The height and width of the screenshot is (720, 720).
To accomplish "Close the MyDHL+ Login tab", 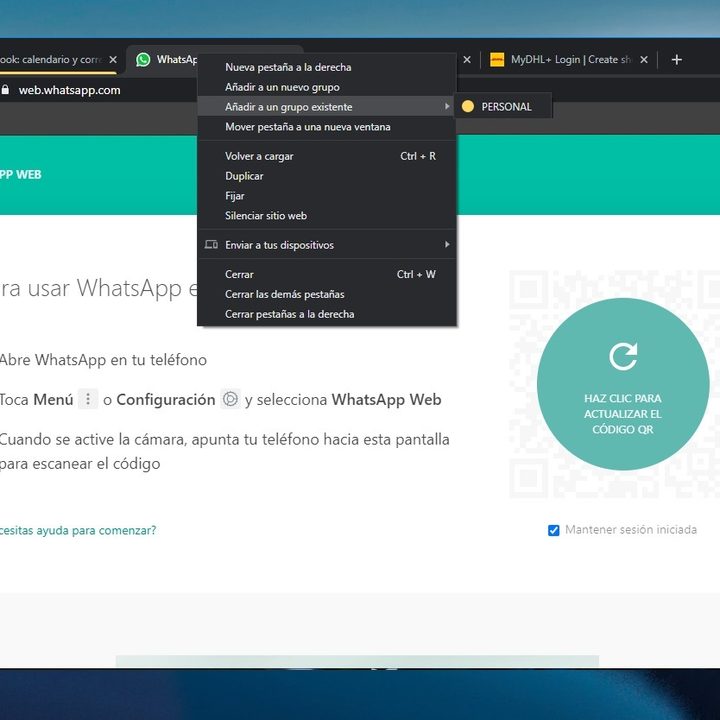I will [644, 60].
